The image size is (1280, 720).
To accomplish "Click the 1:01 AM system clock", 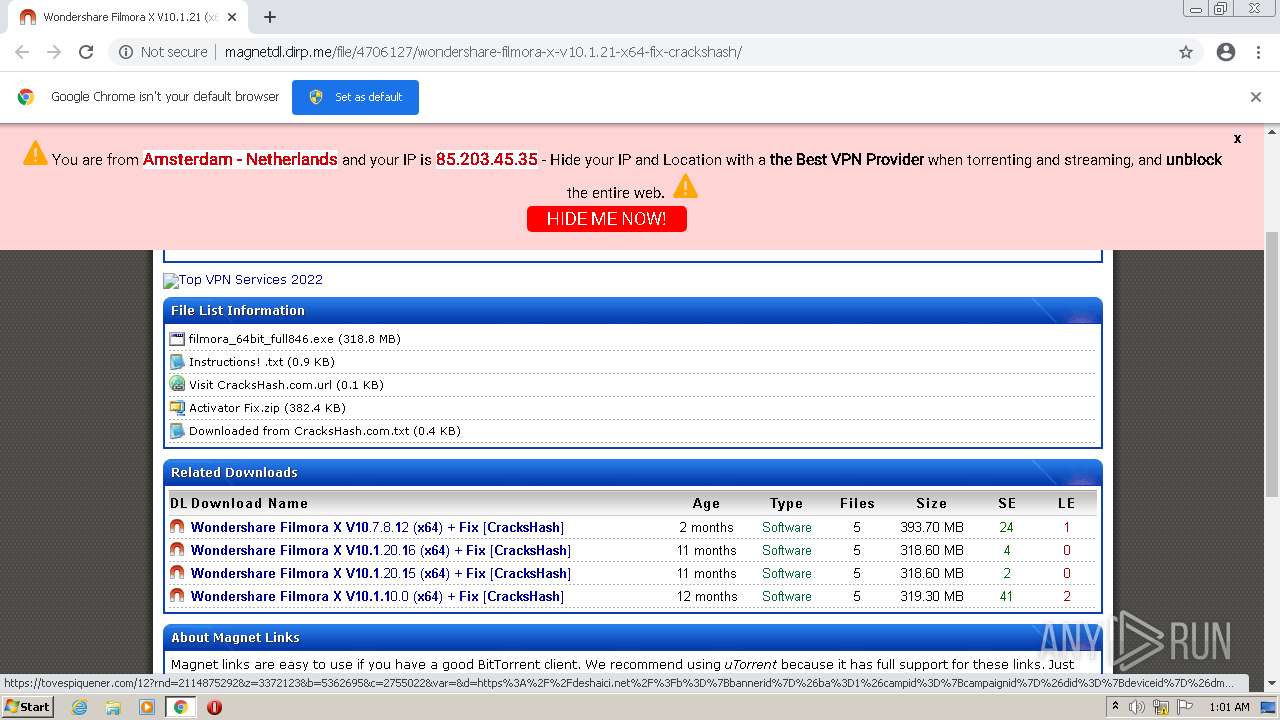I will [1229, 707].
